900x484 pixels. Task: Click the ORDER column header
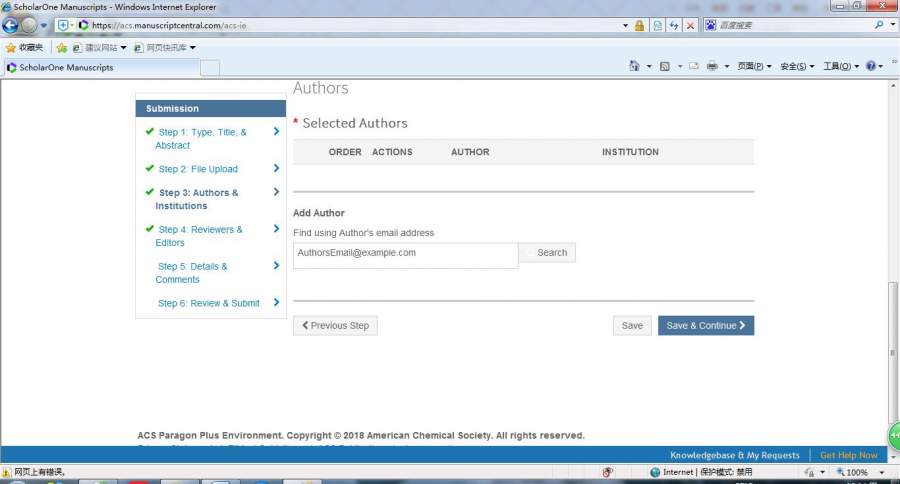[x=345, y=152]
